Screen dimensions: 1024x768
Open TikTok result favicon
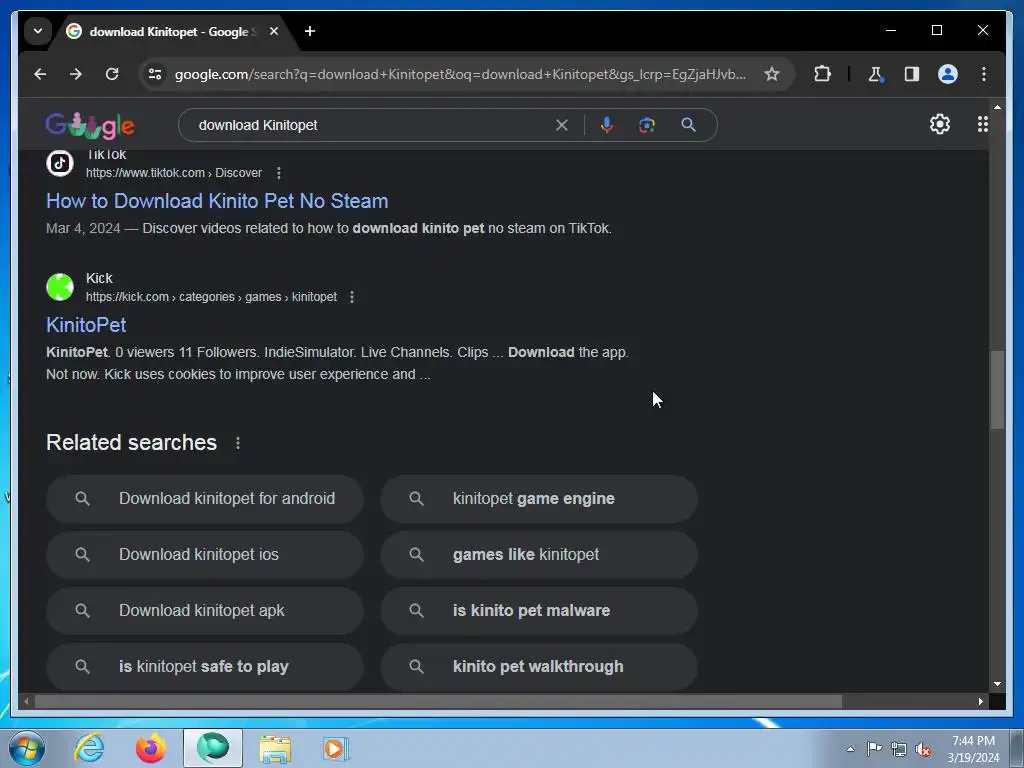[60, 163]
